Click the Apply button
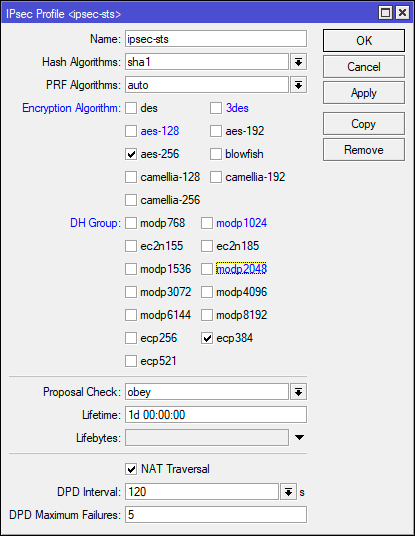Image resolution: width=415 pixels, height=536 pixels. pos(364,93)
